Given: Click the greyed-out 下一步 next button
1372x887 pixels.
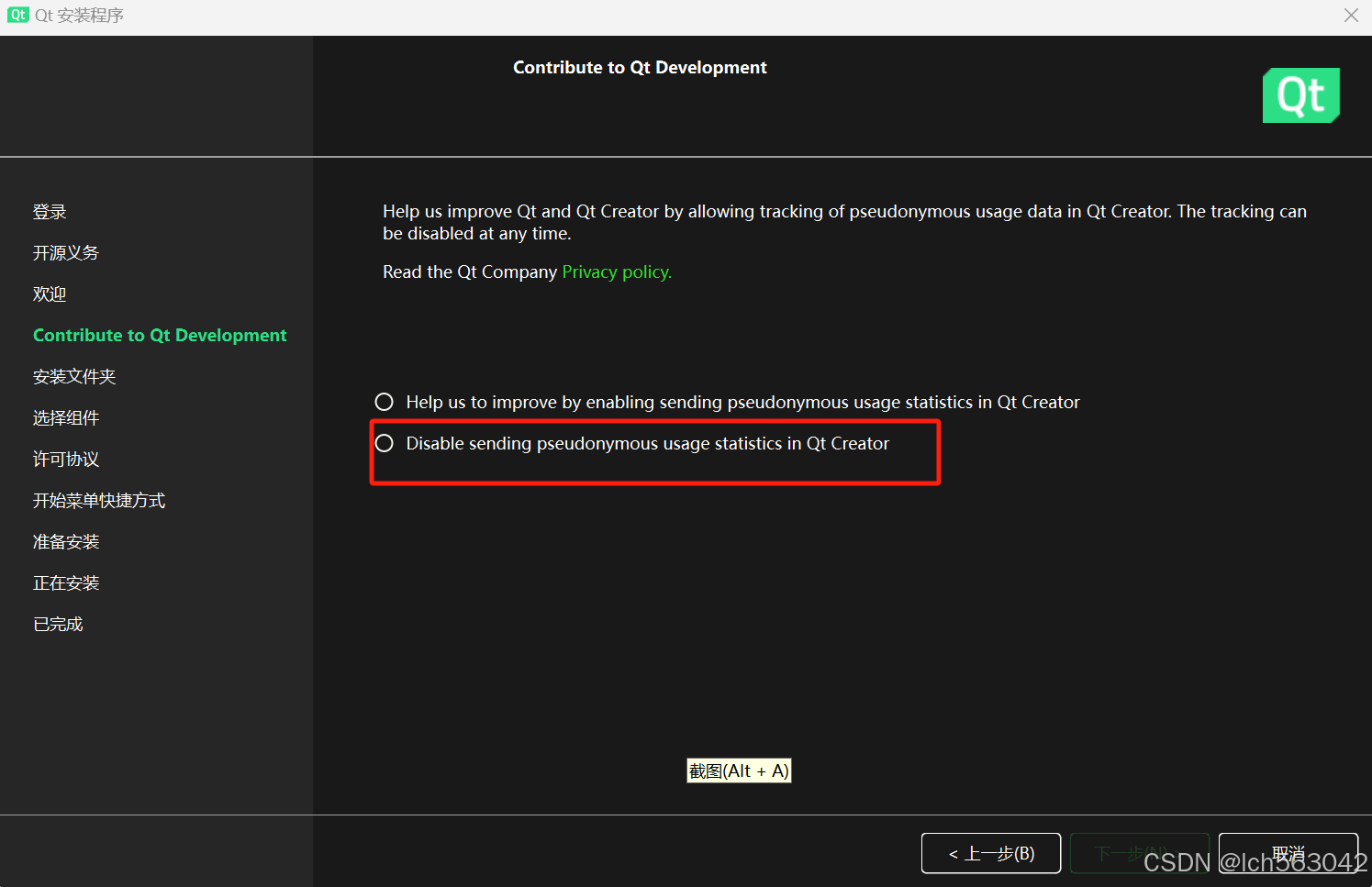Looking at the screenshot, I should 1140,853.
